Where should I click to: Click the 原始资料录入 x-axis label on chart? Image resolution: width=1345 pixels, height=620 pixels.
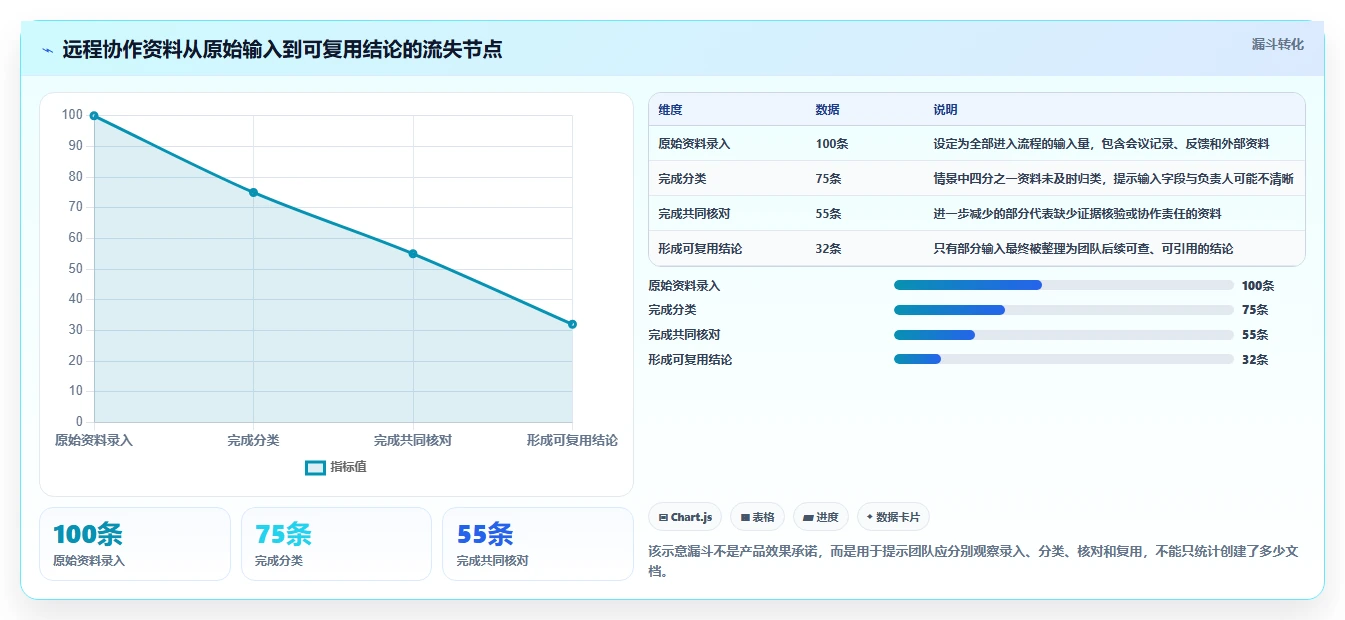[x=94, y=440]
